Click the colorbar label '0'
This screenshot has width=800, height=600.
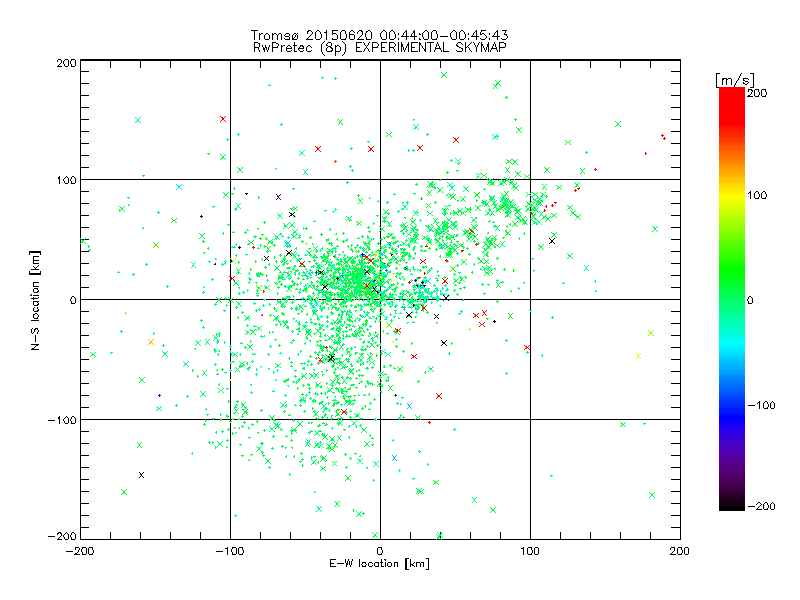tap(750, 301)
